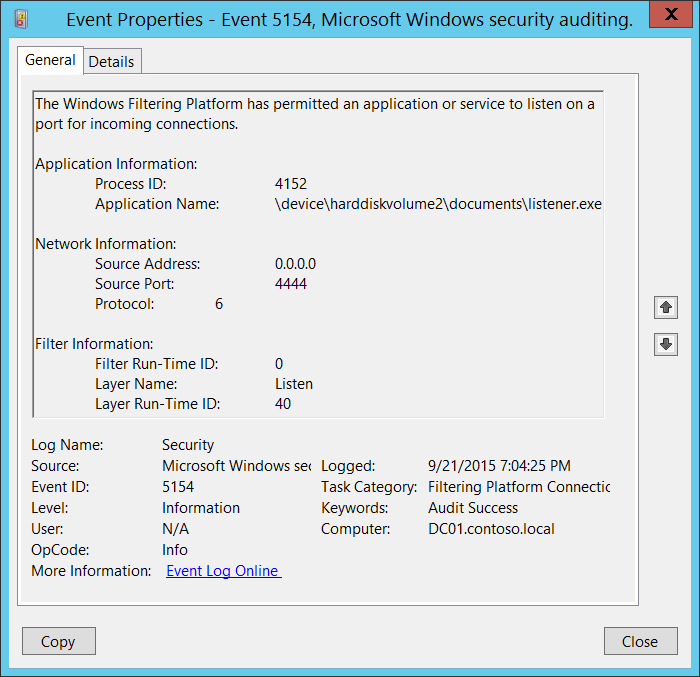Switch to the Details tab
700x677 pixels.
point(111,61)
